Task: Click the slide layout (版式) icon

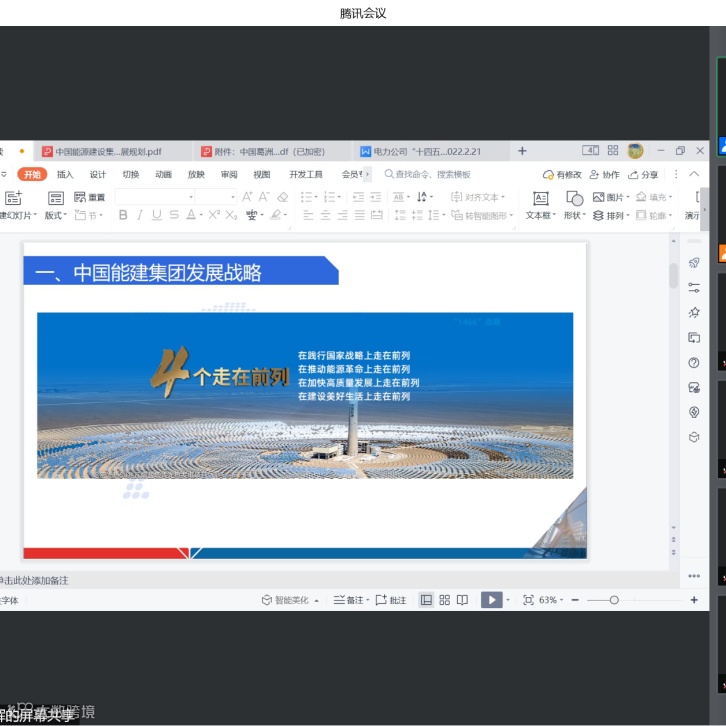Action: click(56, 198)
